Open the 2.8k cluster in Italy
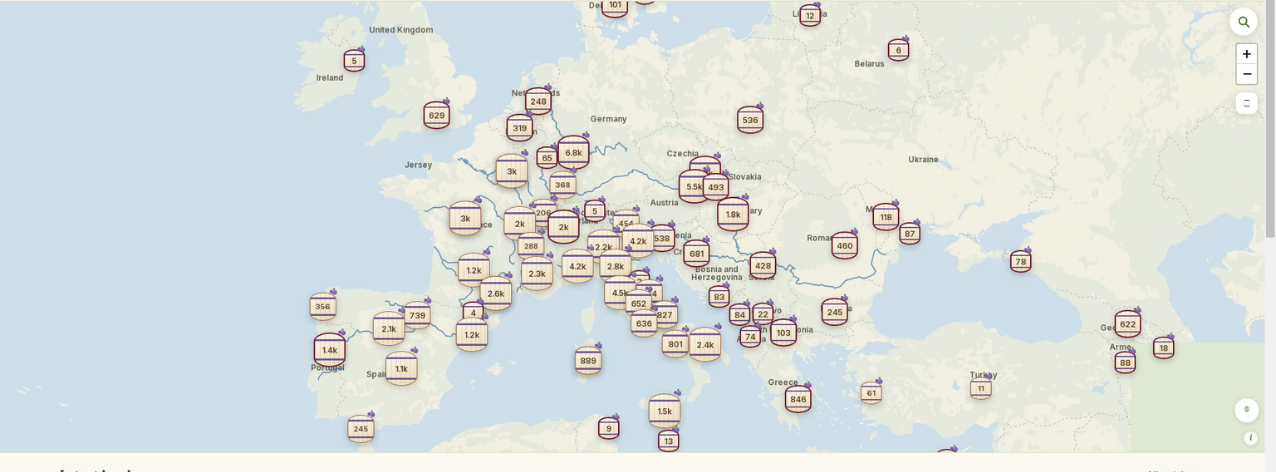Viewport: 1276px width, 472px height. pyautogui.click(x=615, y=266)
